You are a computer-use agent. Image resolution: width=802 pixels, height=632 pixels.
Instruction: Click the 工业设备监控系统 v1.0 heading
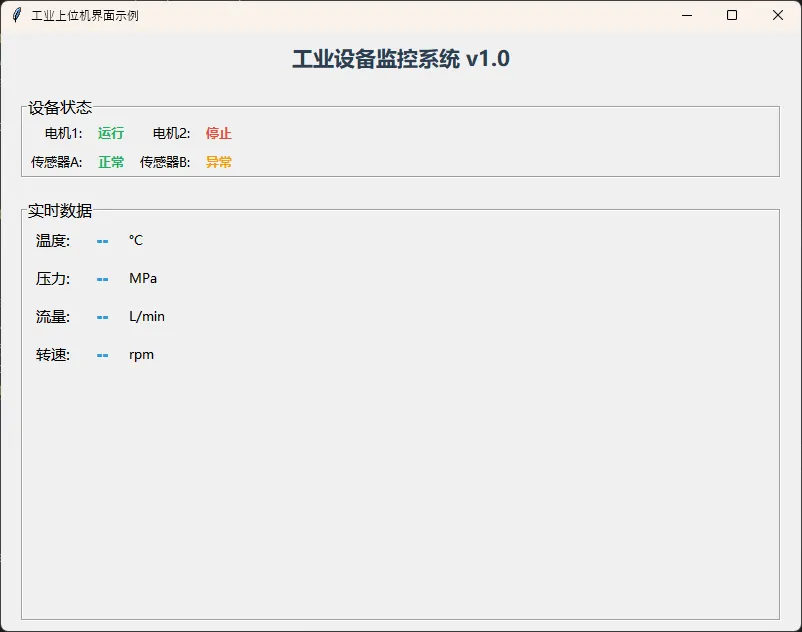[401, 59]
